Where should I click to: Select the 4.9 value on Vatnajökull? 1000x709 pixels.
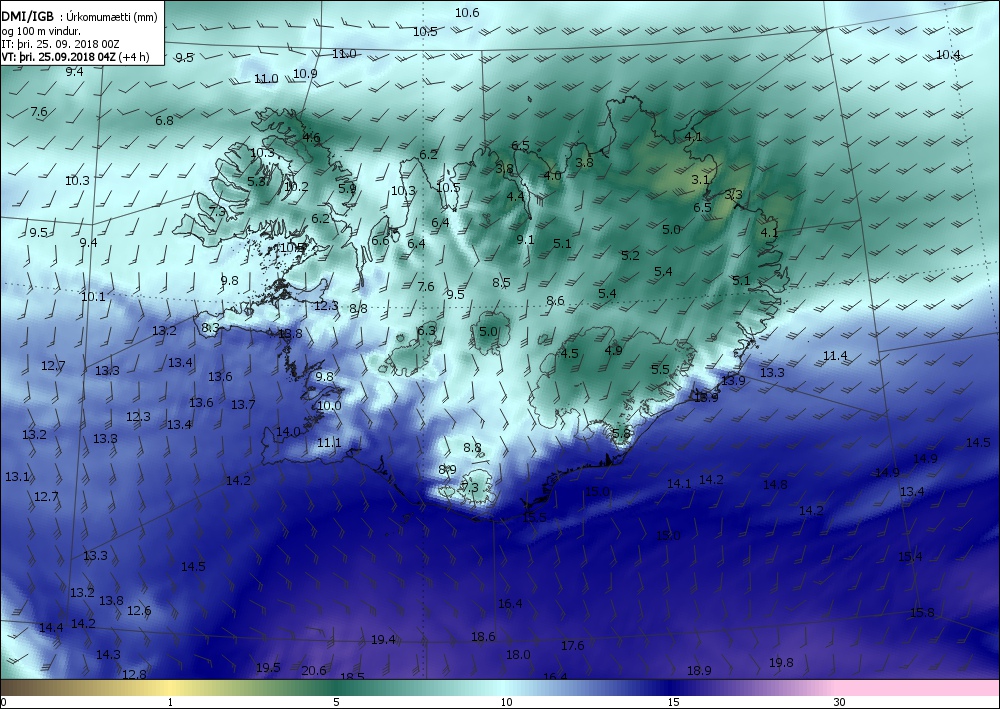tap(614, 349)
